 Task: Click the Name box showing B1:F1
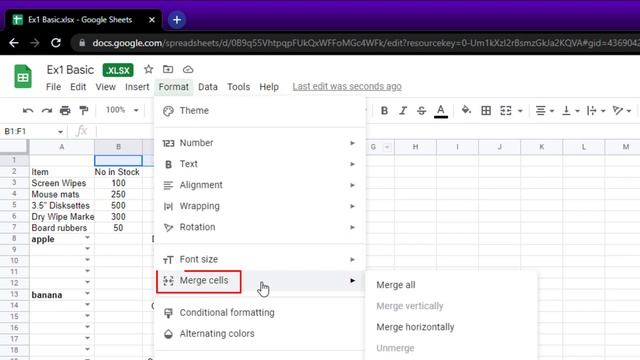pos(29,131)
